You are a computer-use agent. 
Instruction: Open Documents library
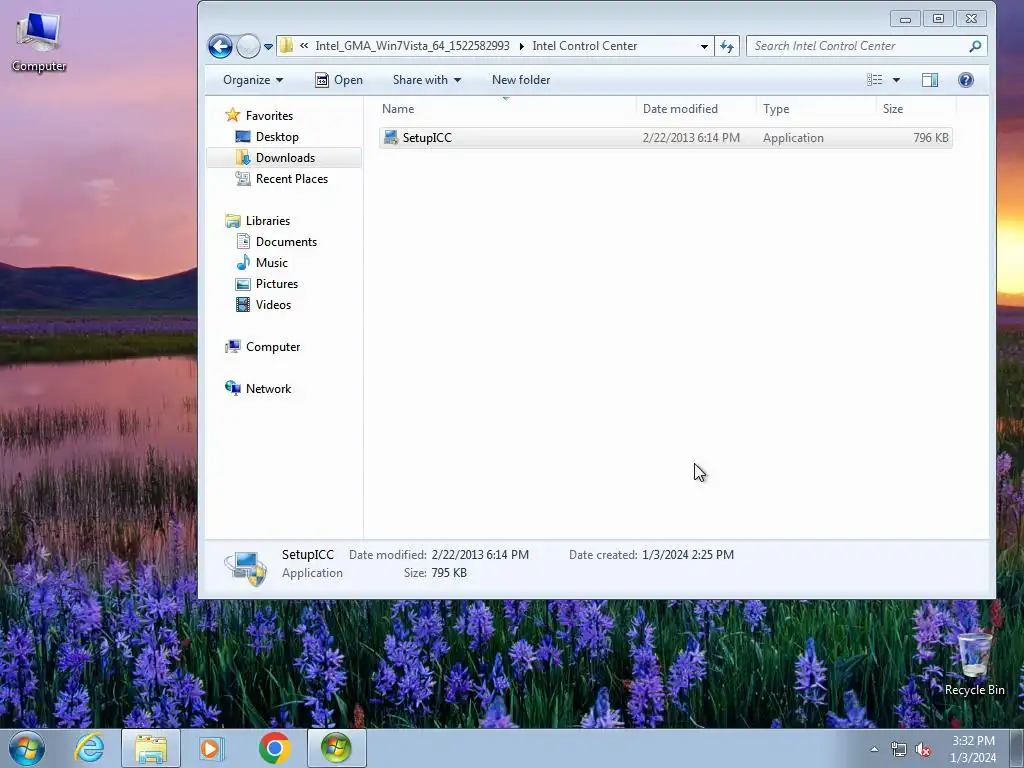286,242
